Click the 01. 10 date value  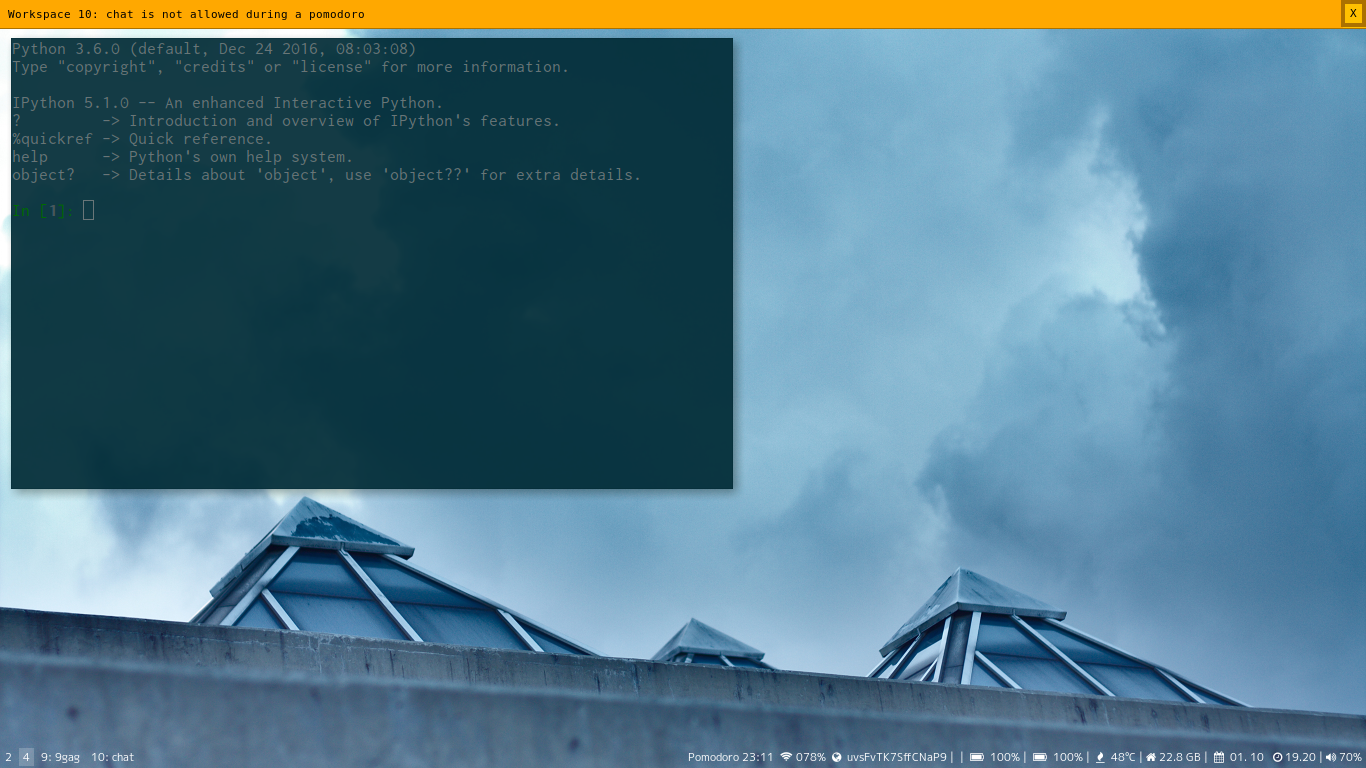1247,757
